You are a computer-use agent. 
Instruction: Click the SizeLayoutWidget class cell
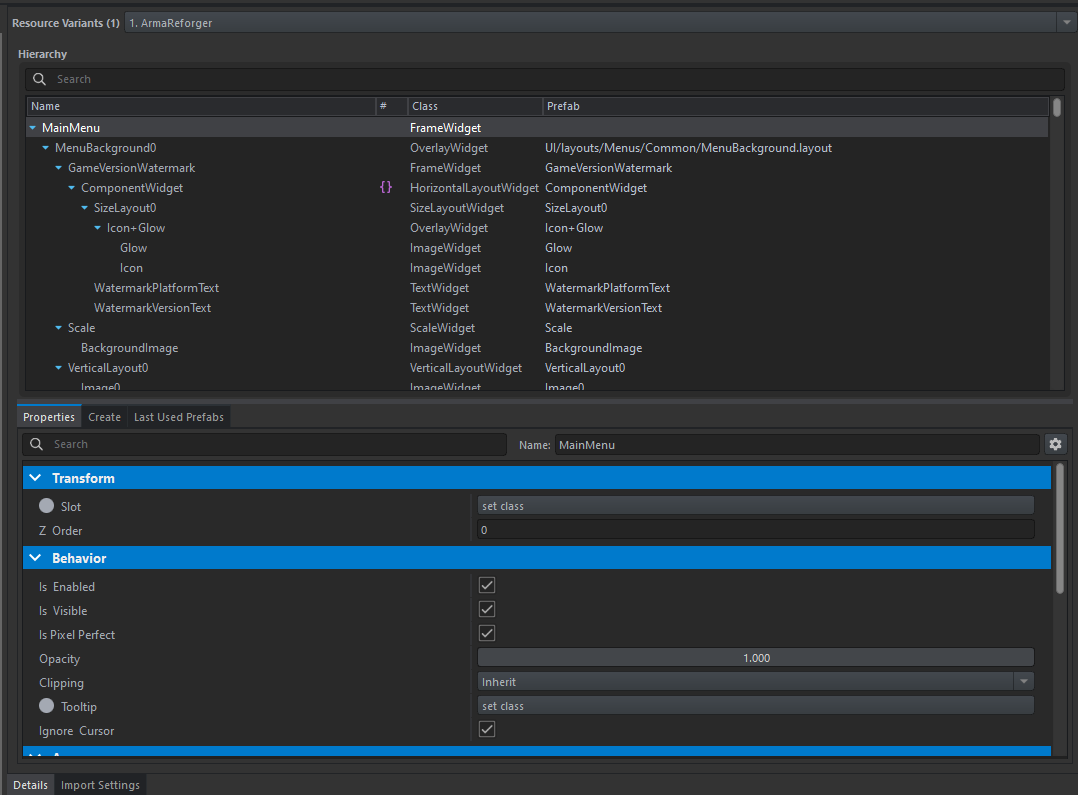tap(456, 208)
